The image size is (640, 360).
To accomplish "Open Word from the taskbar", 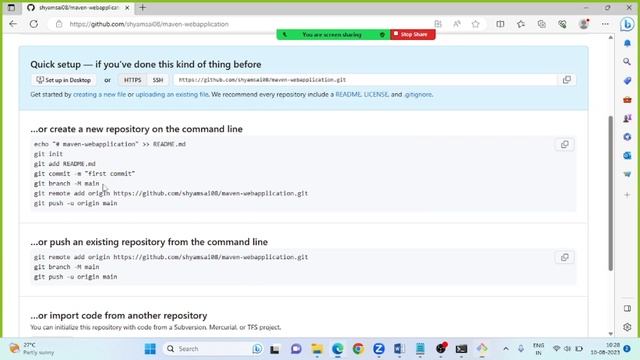I will click(399, 349).
